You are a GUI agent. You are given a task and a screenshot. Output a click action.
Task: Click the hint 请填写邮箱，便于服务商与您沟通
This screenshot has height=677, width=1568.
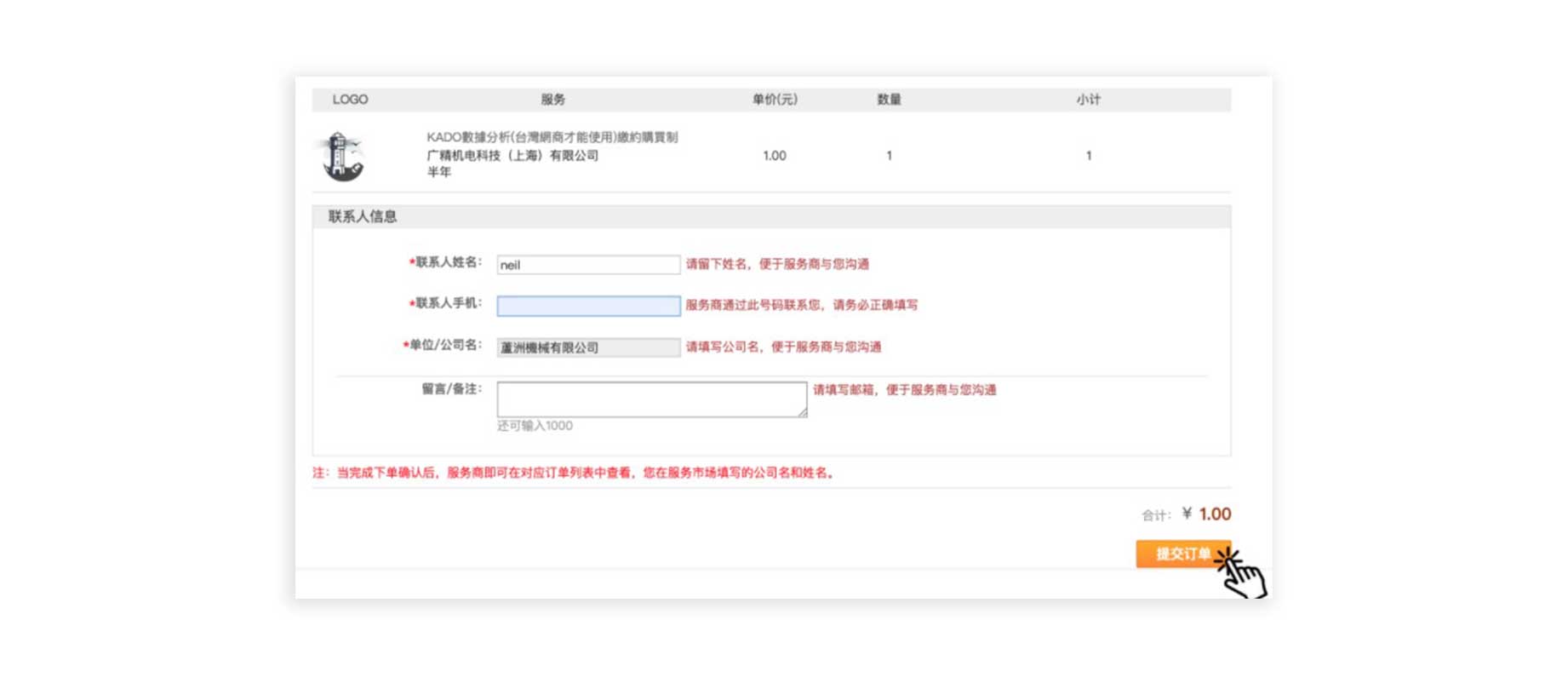click(904, 390)
